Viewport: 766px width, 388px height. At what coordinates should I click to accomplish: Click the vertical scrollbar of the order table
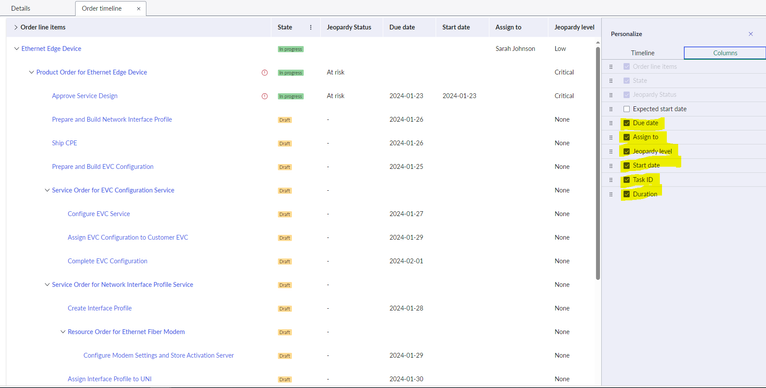click(598, 162)
